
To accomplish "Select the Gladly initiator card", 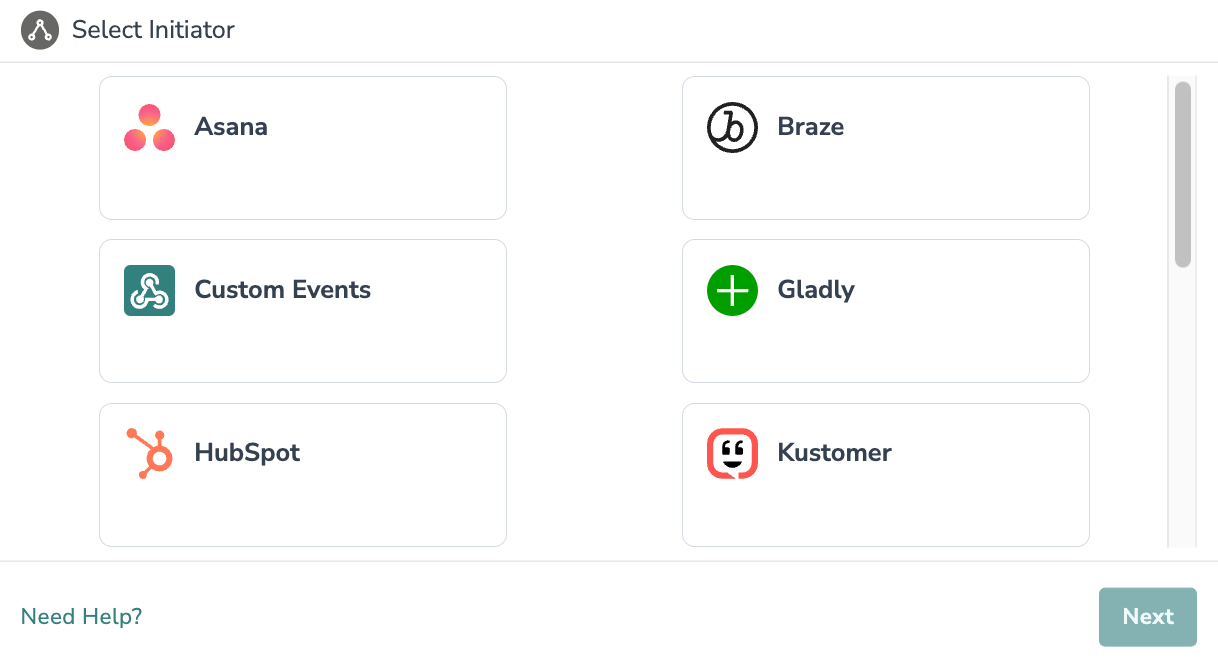I will point(886,311).
